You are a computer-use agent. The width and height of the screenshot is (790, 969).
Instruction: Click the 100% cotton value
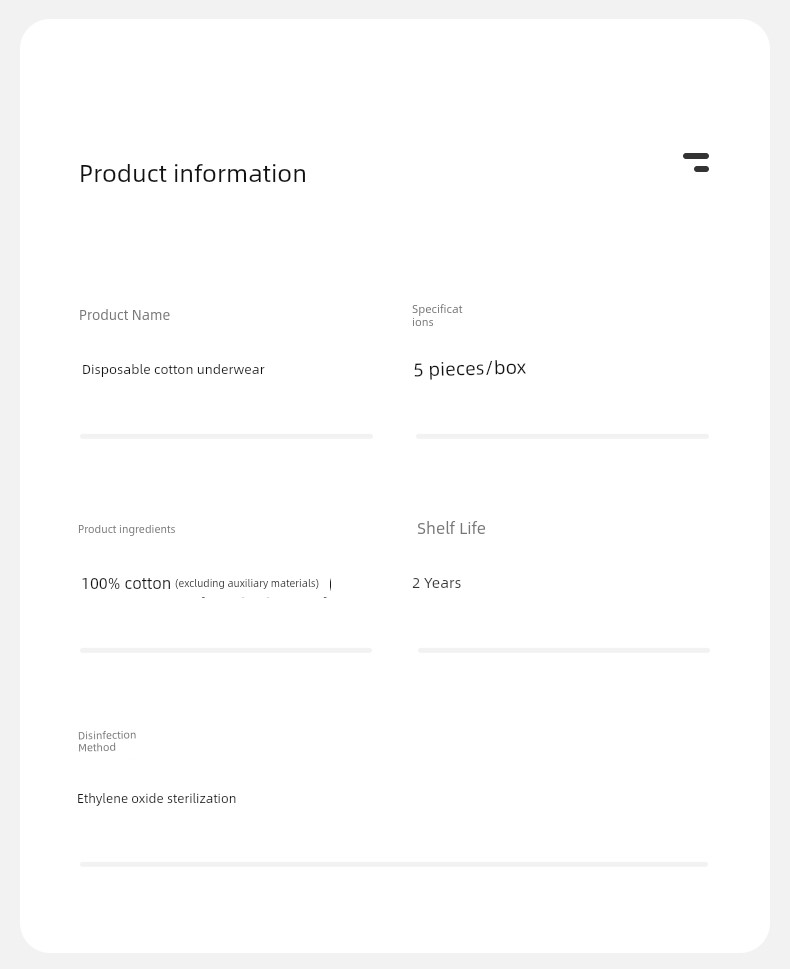point(126,583)
